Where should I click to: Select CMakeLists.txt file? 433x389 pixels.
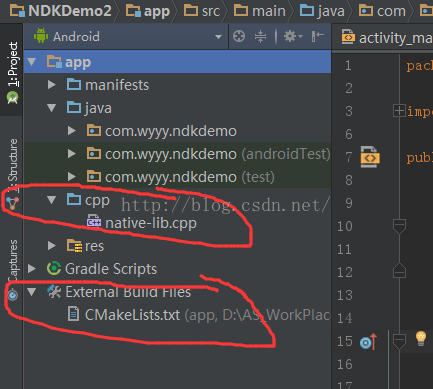[132, 315]
